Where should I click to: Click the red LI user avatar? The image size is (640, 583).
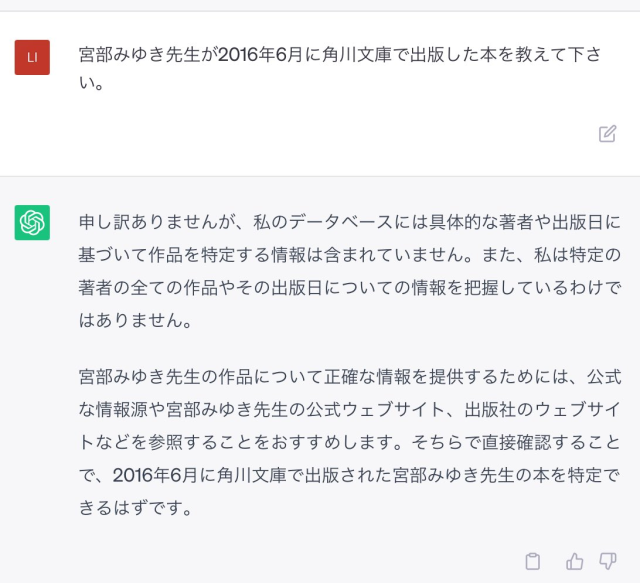pos(32,57)
